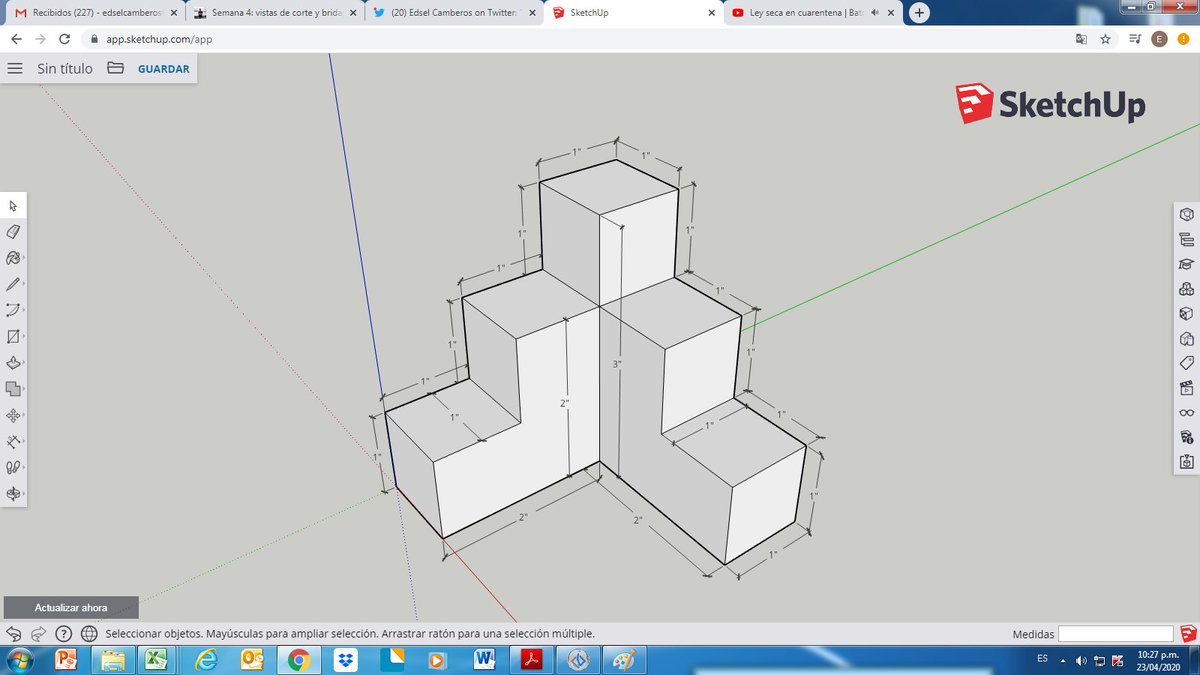Go back with browser back arrow
This screenshot has height=675, width=1200.
pos(16,39)
